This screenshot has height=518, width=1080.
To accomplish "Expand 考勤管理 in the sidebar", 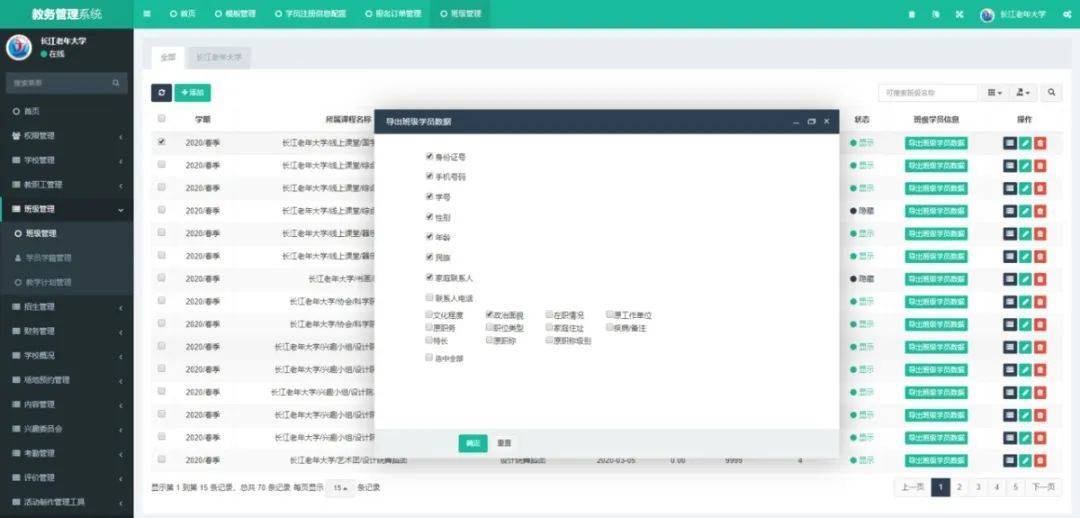I will (67, 453).
